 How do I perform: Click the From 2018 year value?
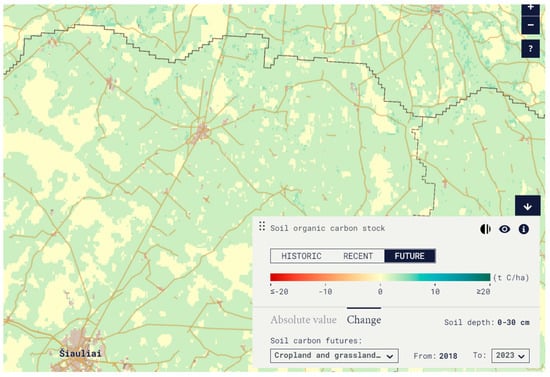pyautogui.click(x=448, y=356)
